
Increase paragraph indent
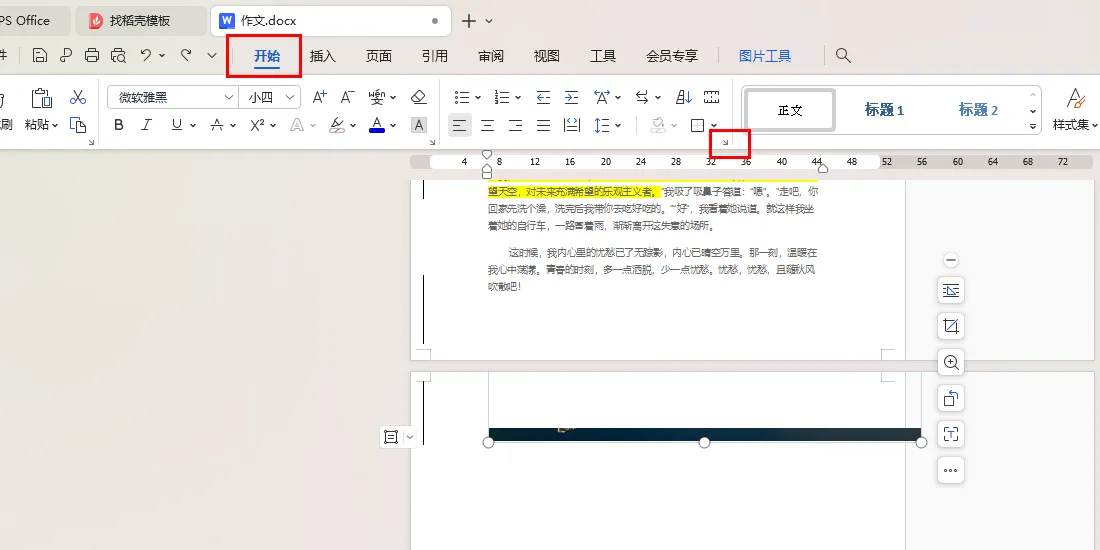pyautogui.click(x=572, y=97)
